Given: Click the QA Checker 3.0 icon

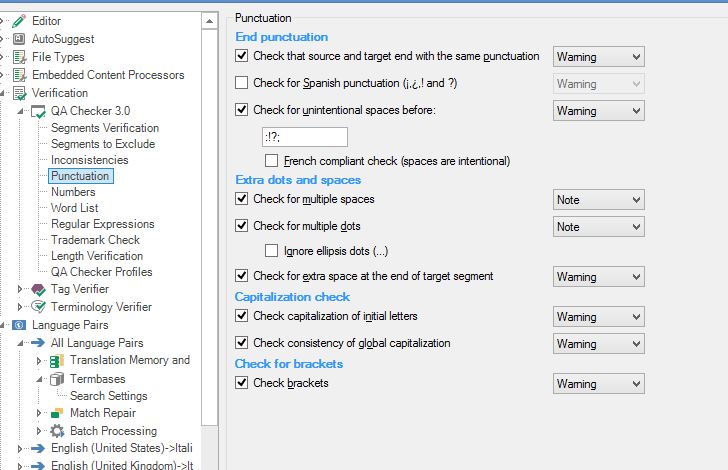Looking at the screenshot, I should pyautogui.click(x=38, y=111).
